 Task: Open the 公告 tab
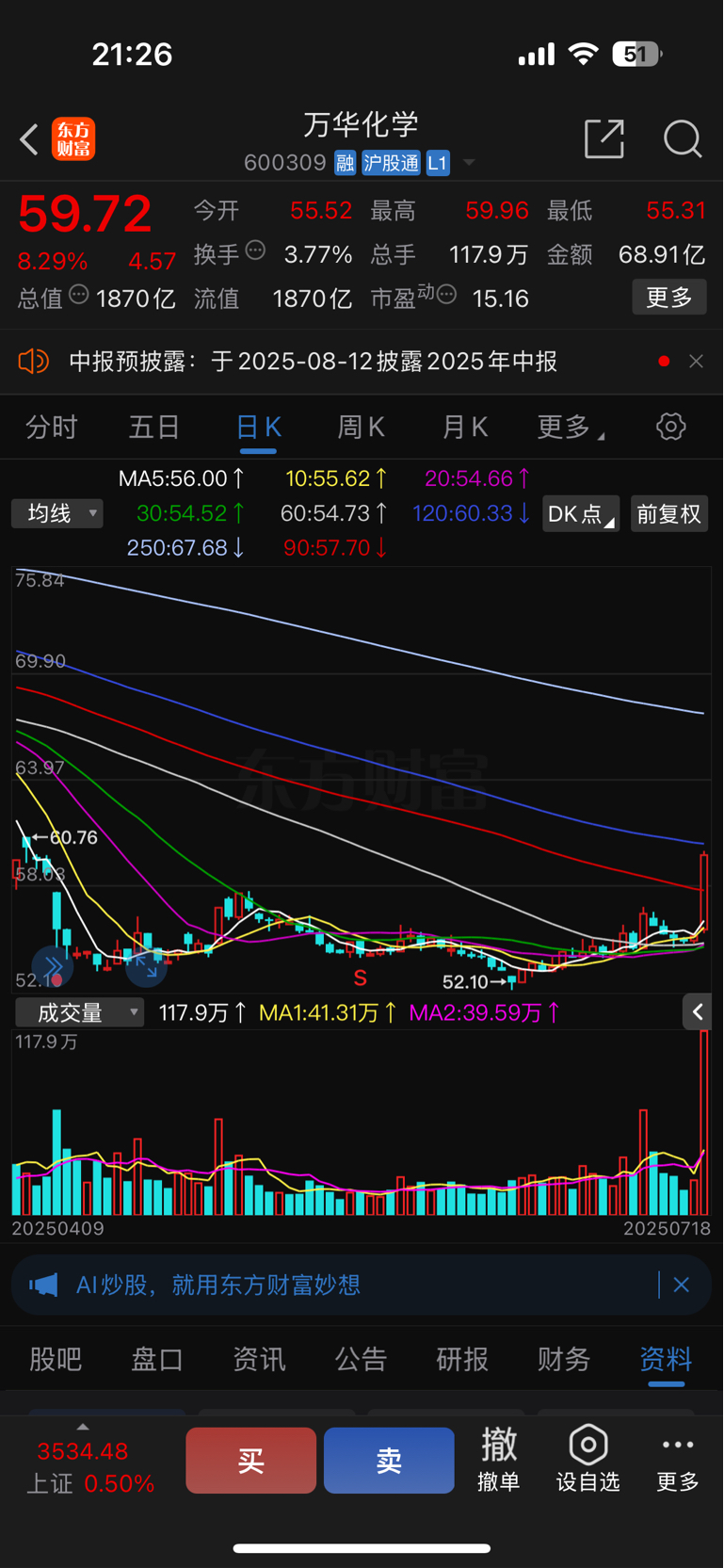tap(361, 1359)
